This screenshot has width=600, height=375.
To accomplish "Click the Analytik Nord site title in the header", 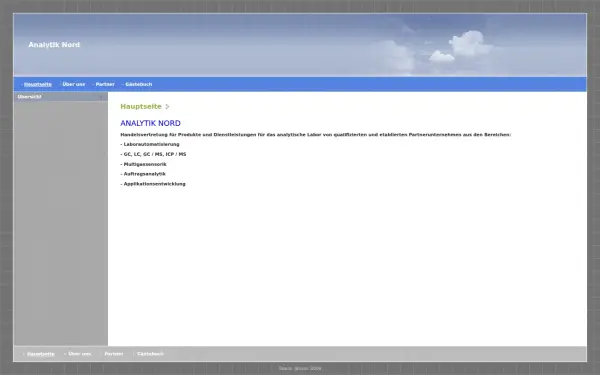I will click(x=54, y=45).
